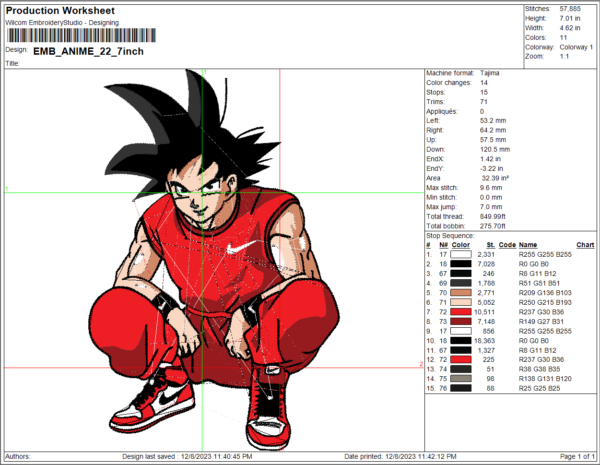This screenshot has height=465, width=600.
Task: Click the Right value 64.2 mm
Action: [493, 131]
